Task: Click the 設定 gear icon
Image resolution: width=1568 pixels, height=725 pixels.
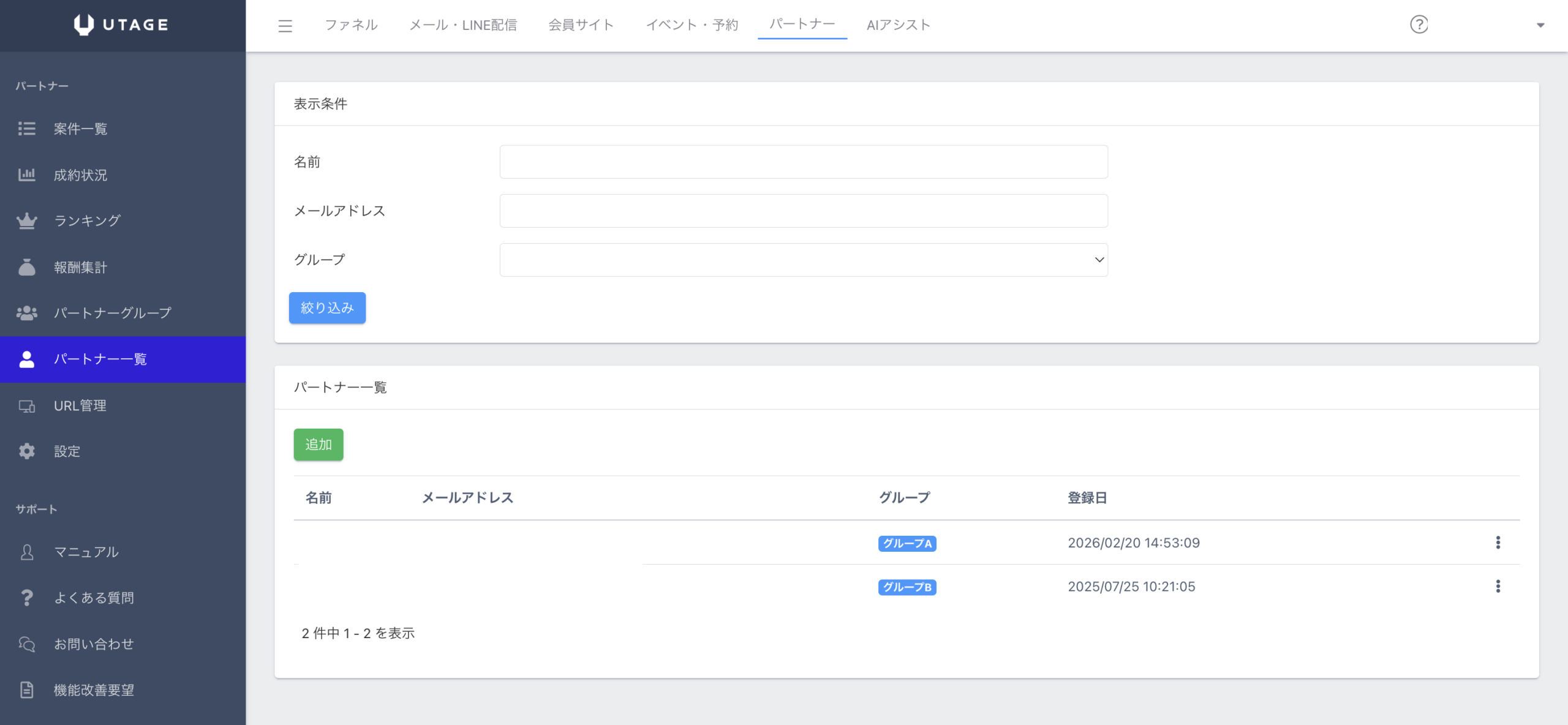Action: coord(27,451)
